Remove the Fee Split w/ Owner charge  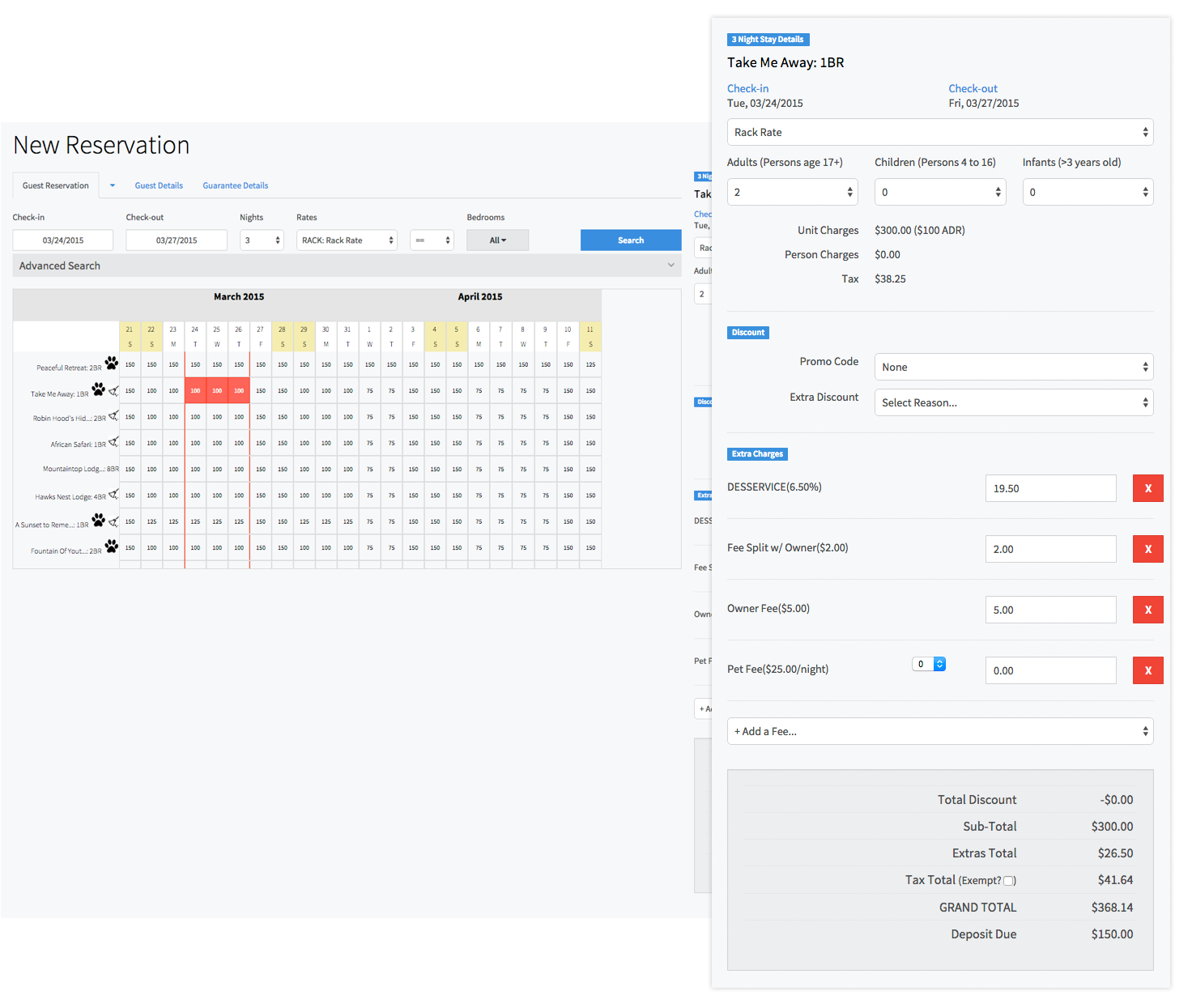click(x=1147, y=549)
